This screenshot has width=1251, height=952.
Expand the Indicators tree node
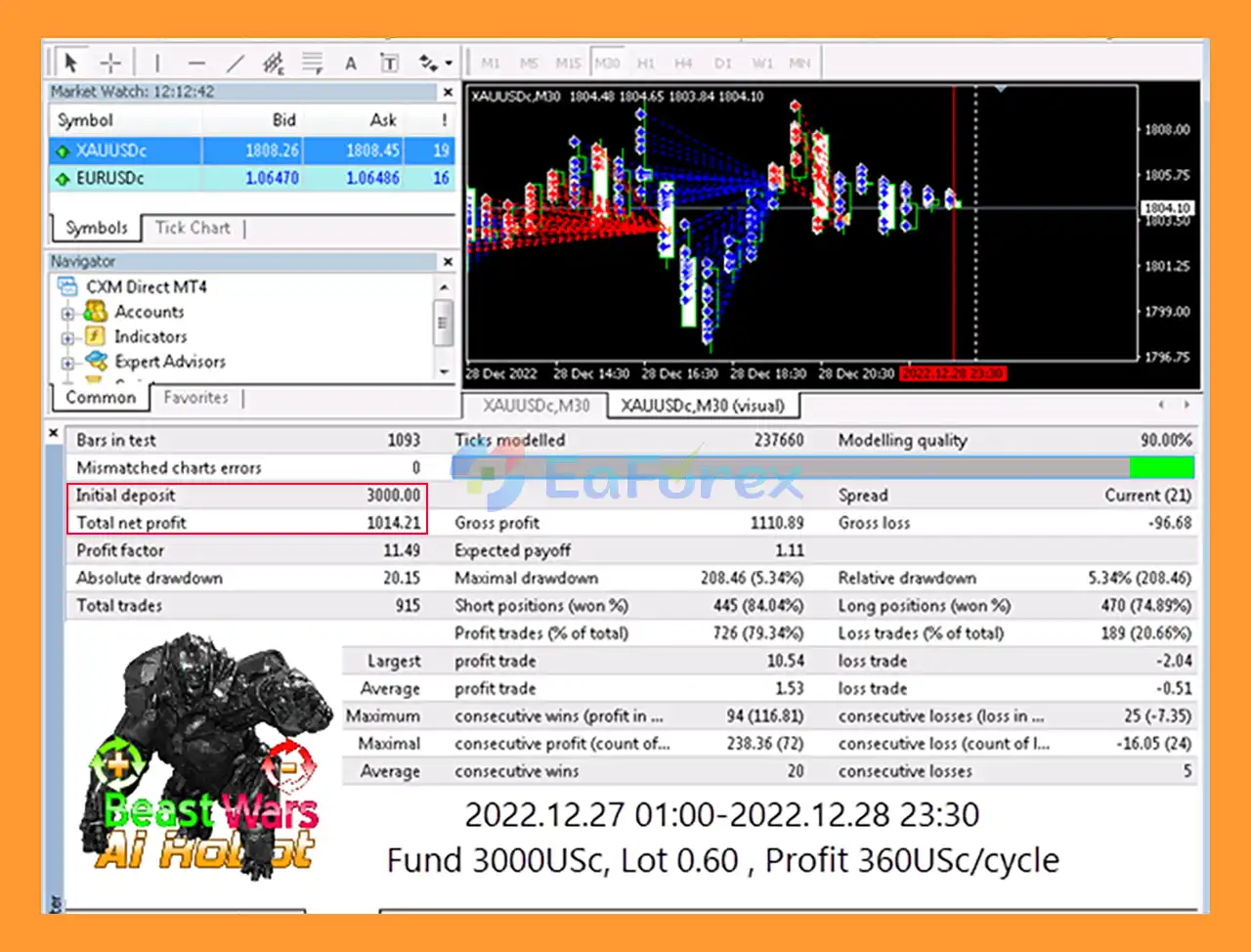tap(67, 338)
